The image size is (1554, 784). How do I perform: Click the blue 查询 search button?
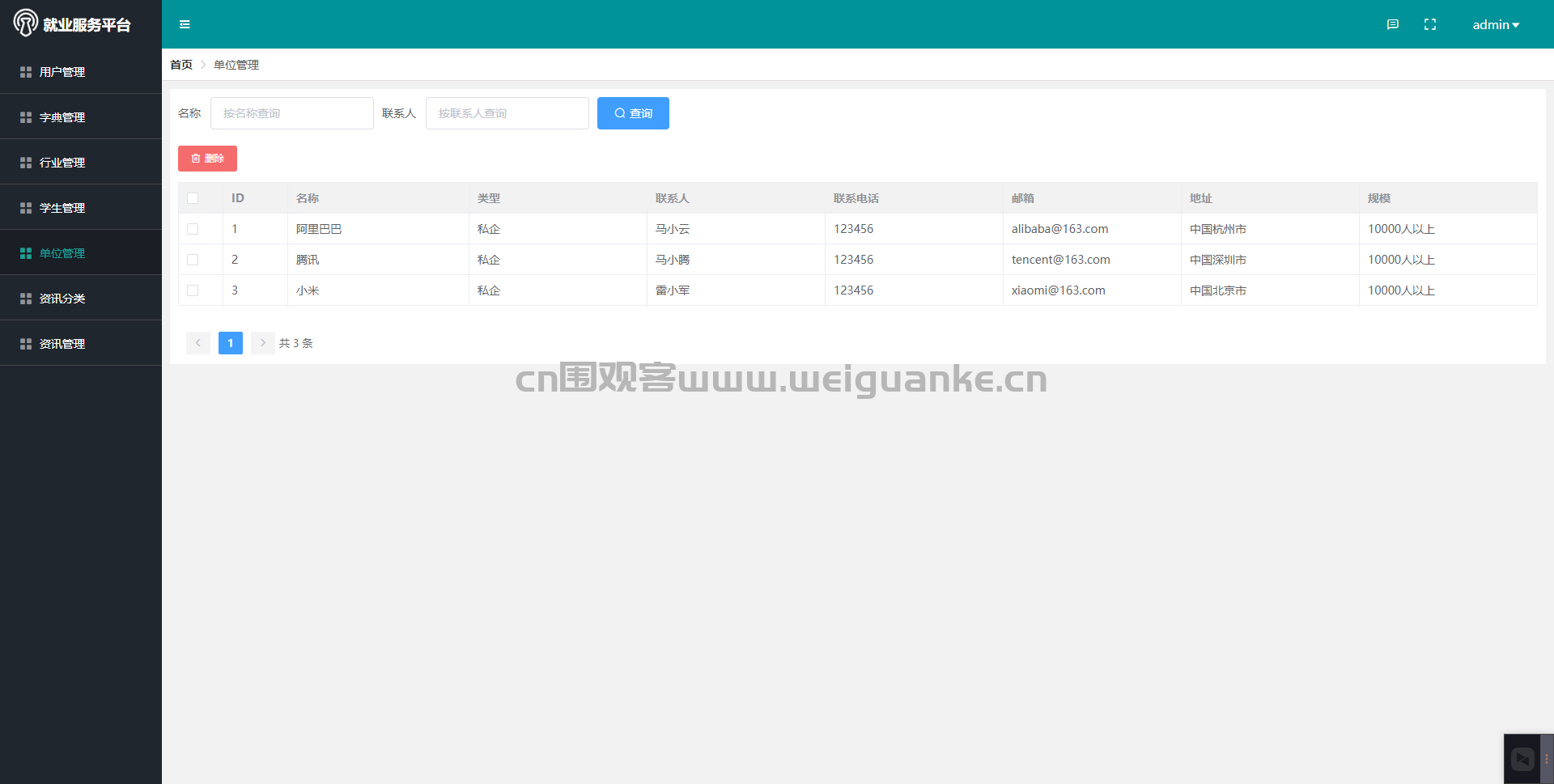point(633,113)
